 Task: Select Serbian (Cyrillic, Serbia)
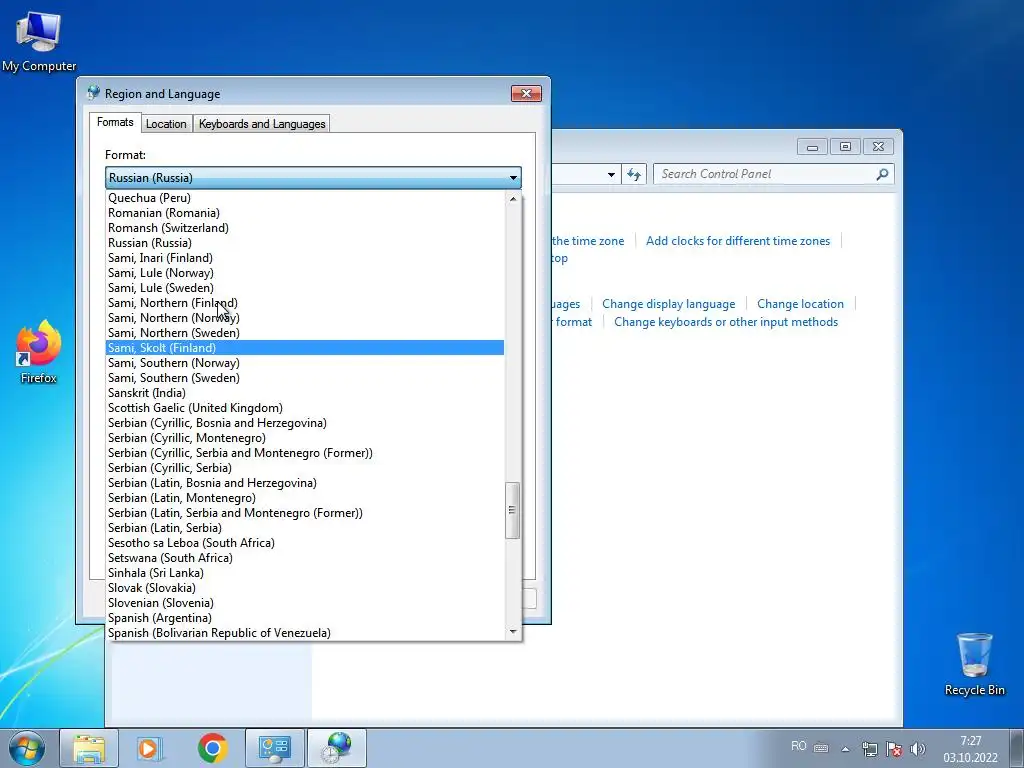coord(305,468)
